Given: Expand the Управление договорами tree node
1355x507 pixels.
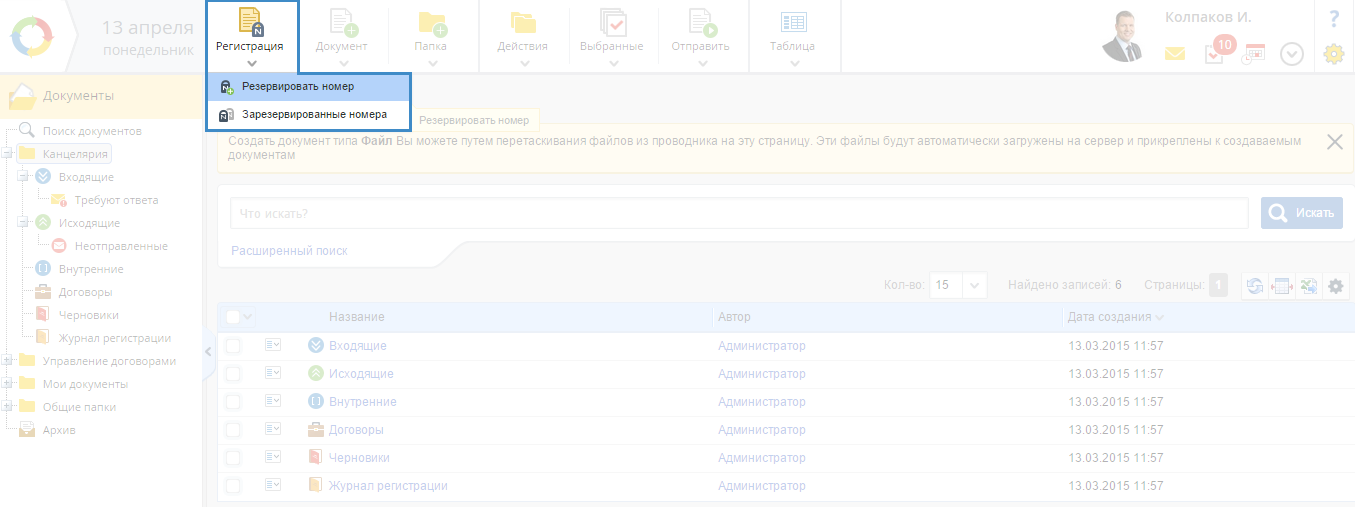Looking at the screenshot, I should coord(8,361).
